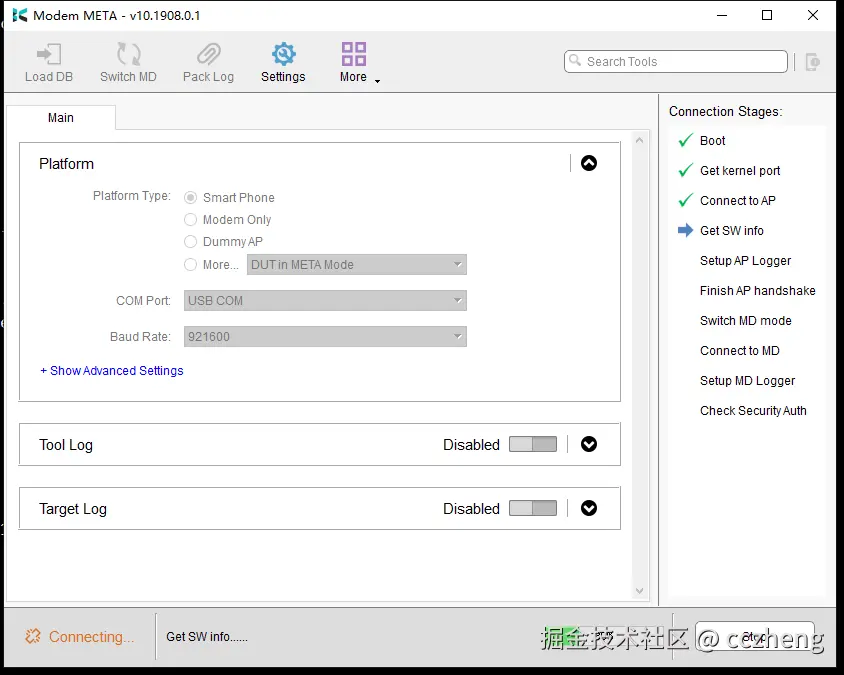Switch to the Main tab
The height and width of the screenshot is (675, 844).
pyautogui.click(x=61, y=118)
